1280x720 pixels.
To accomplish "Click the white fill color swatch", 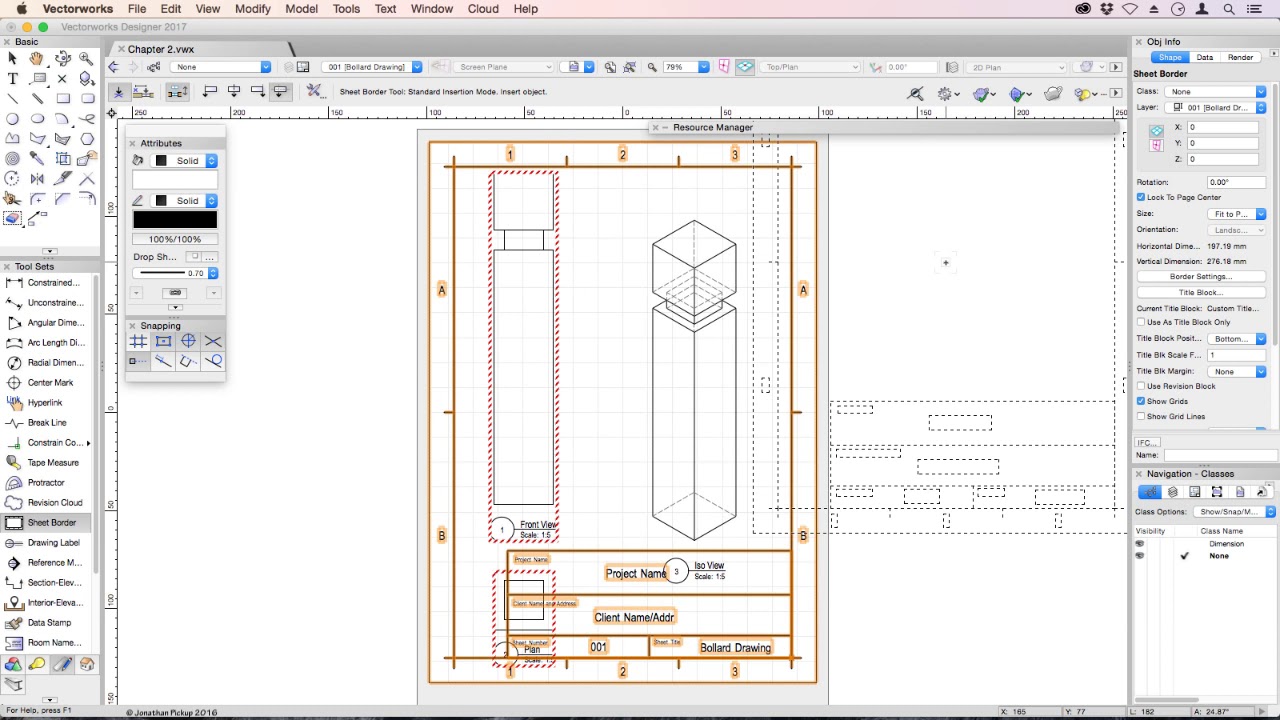I will pos(175,180).
